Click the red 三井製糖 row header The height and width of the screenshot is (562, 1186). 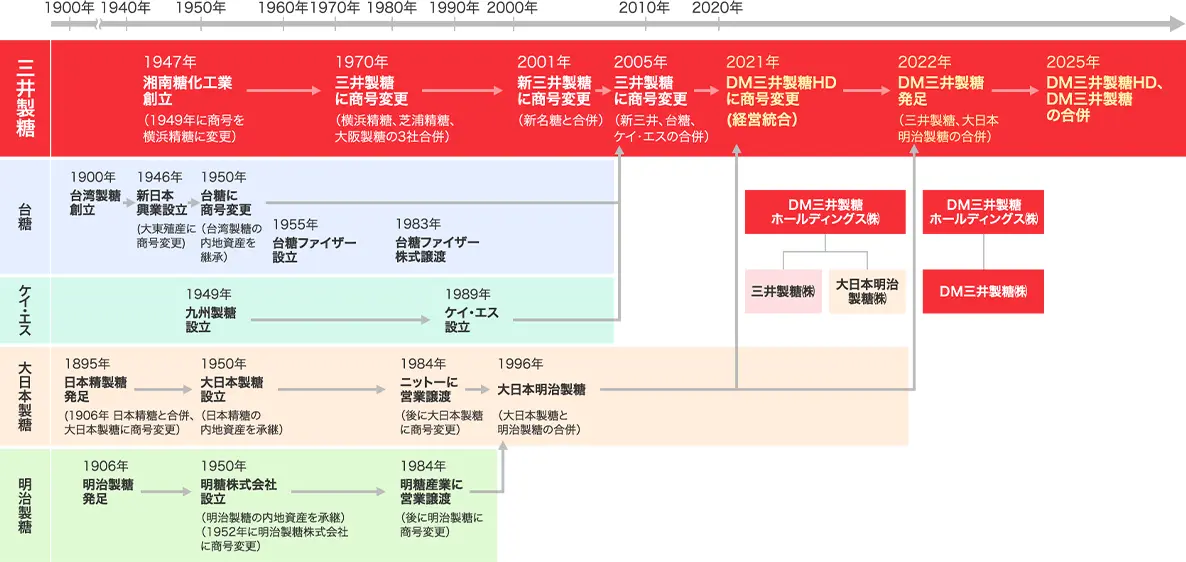coord(25,98)
